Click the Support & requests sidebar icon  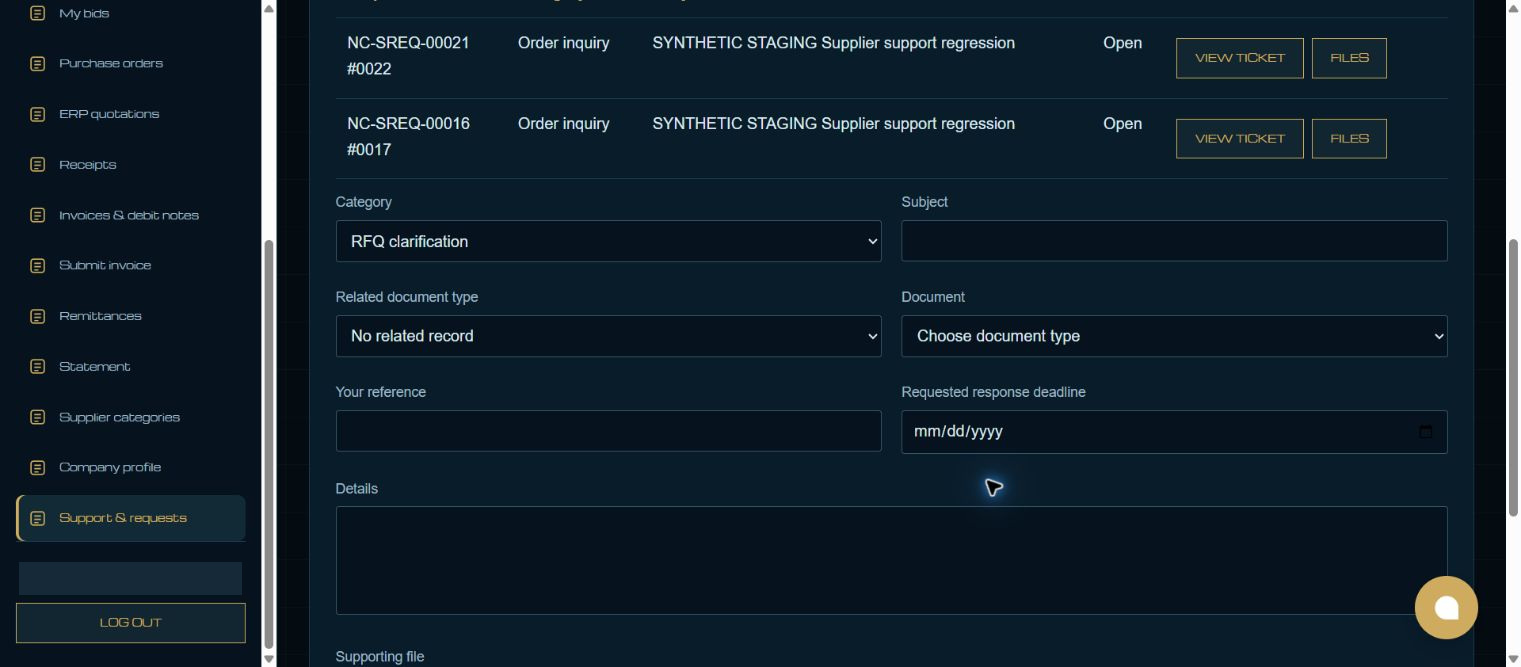click(x=37, y=518)
